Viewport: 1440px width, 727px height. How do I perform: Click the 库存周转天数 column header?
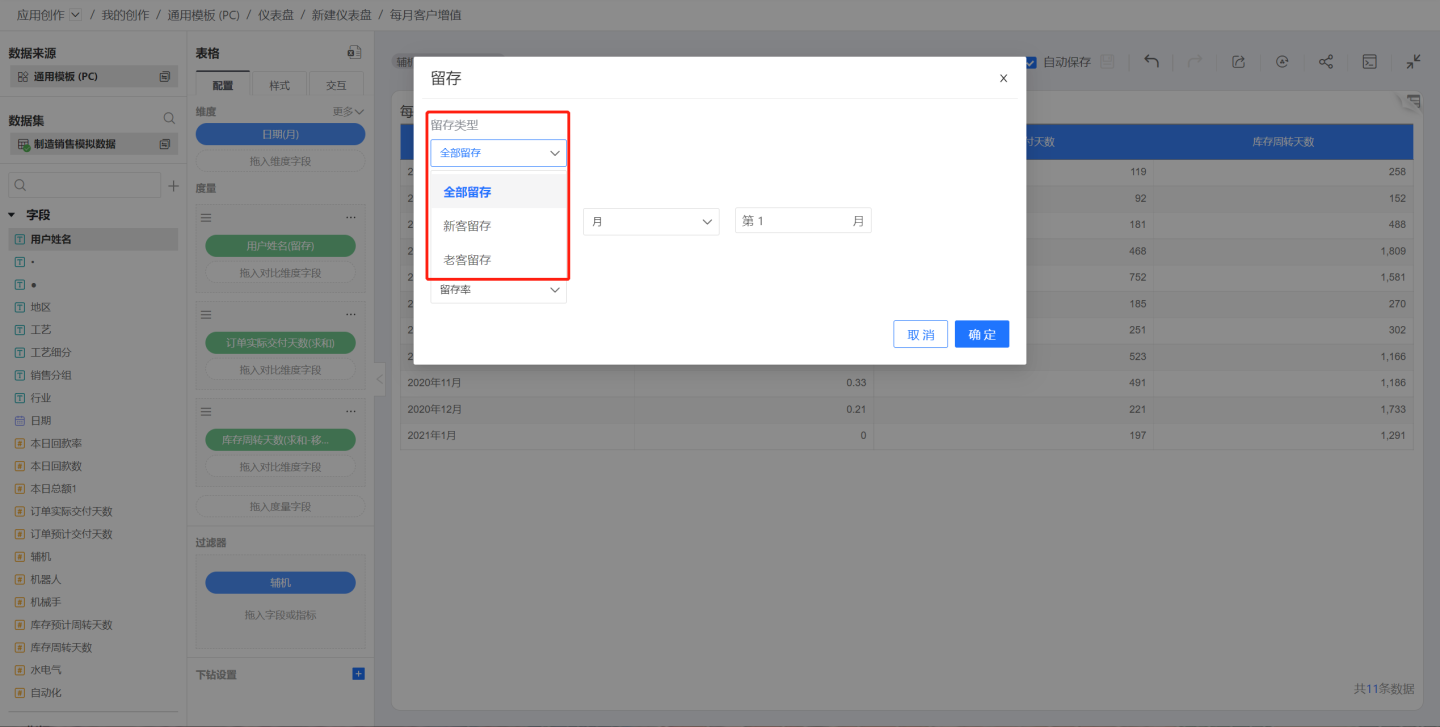(1283, 142)
